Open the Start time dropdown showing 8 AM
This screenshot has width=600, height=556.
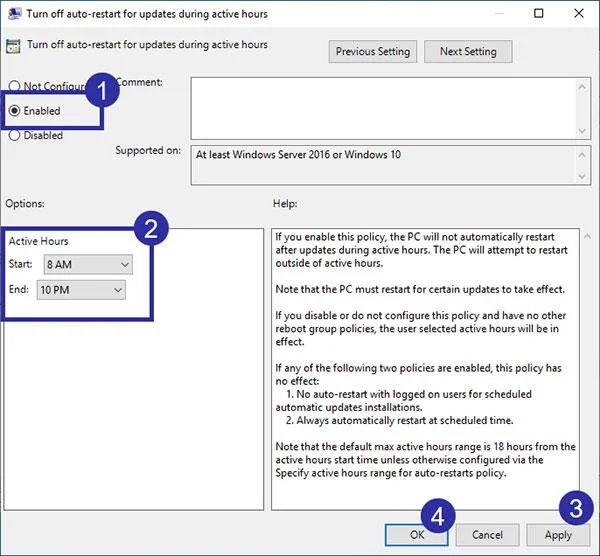[88, 264]
